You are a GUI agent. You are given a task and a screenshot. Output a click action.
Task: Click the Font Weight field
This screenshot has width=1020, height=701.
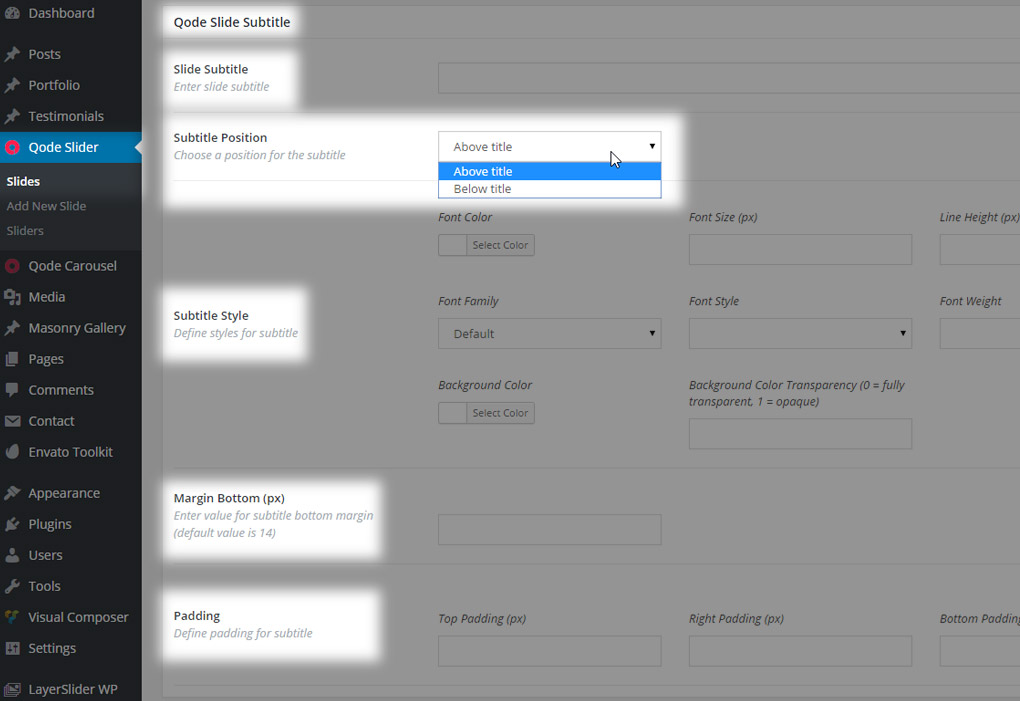(980, 334)
